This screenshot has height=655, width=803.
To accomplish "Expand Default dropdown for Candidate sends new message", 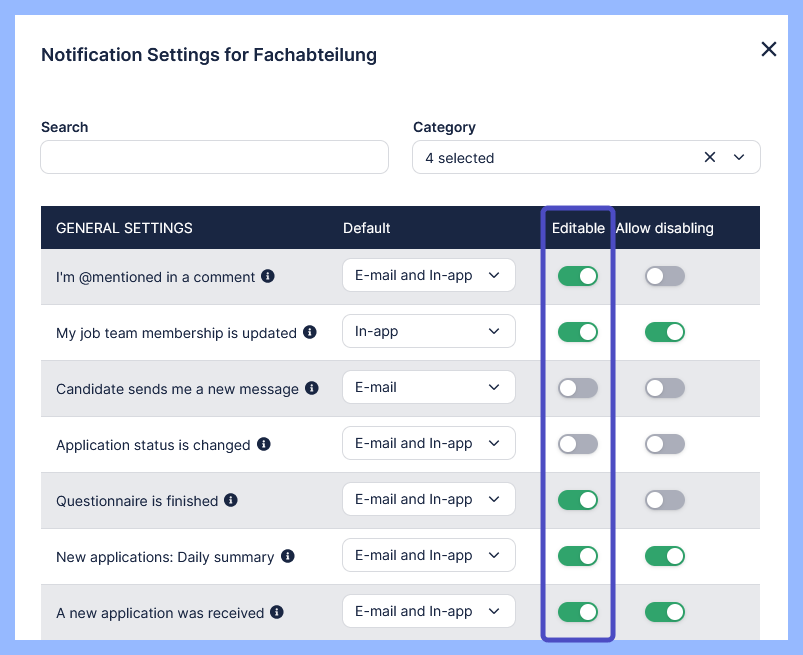I will pyautogui.click(x=428, y=388).
